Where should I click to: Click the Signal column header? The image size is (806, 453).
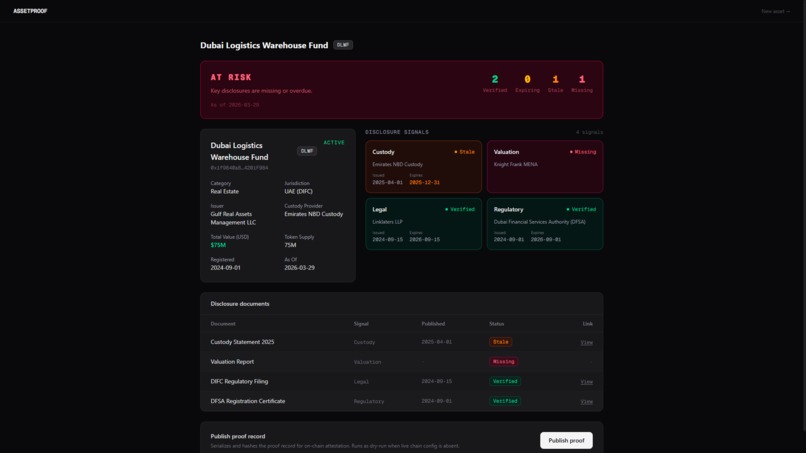(361, 324)
